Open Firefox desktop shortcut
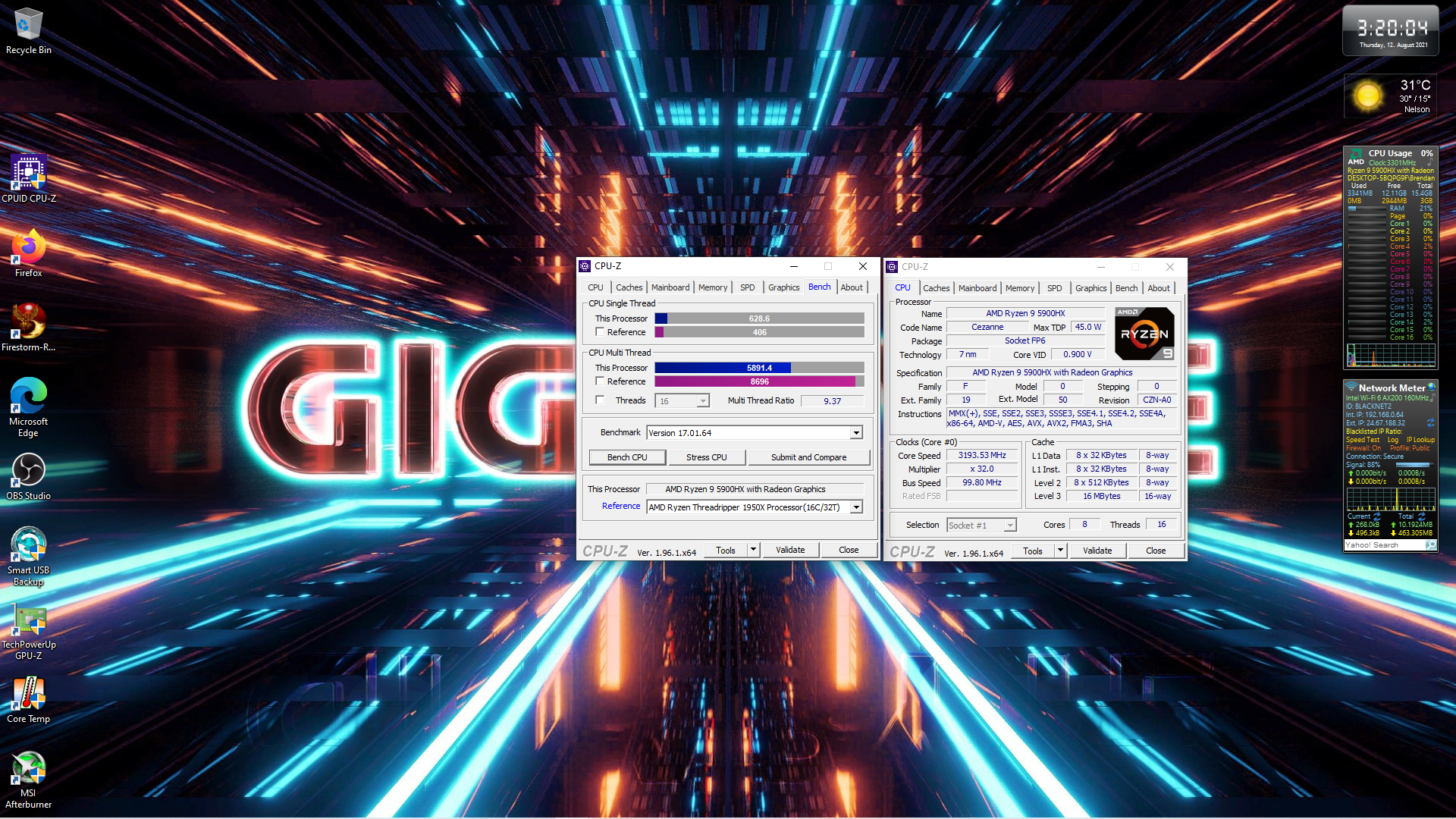The image size is (1456, 819). tap(28, 253)
